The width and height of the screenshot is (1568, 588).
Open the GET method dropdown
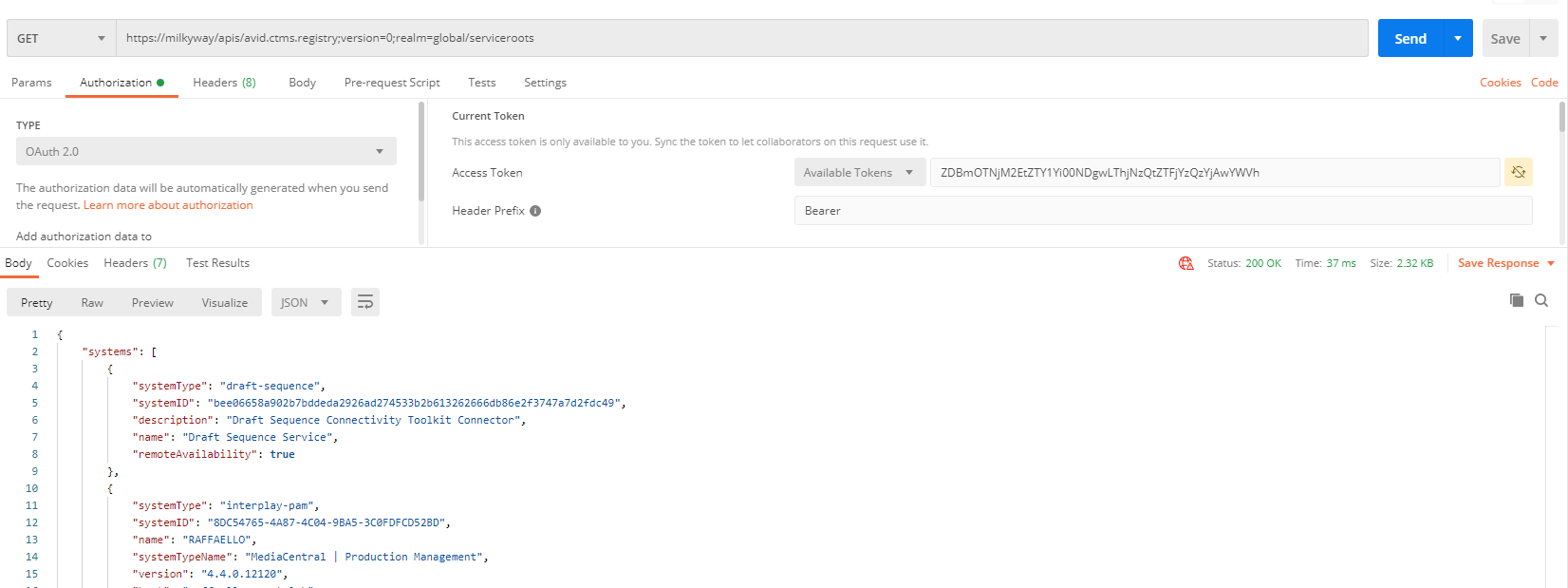(x=61, y=38)
